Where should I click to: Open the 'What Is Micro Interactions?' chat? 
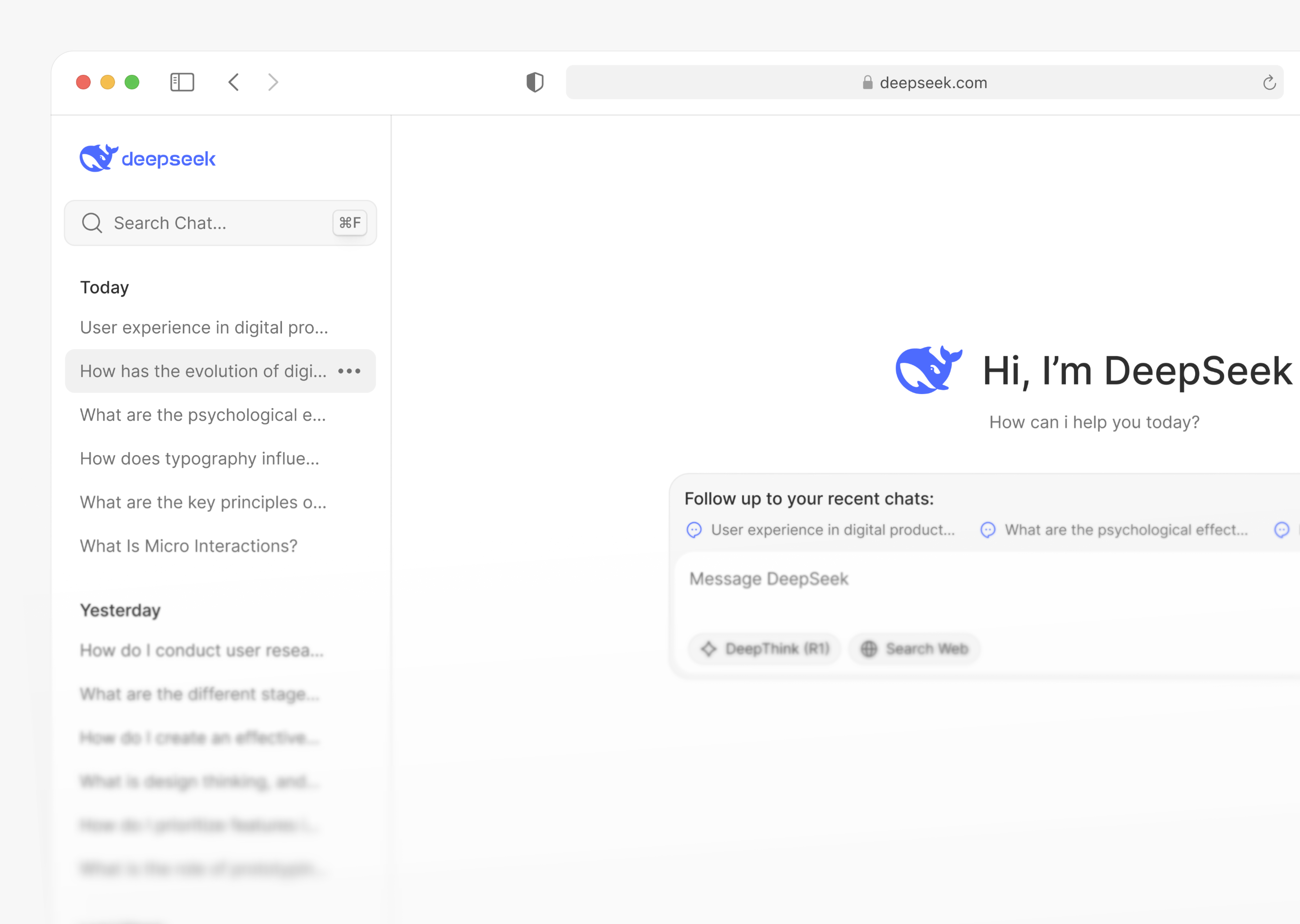point(188,546)
